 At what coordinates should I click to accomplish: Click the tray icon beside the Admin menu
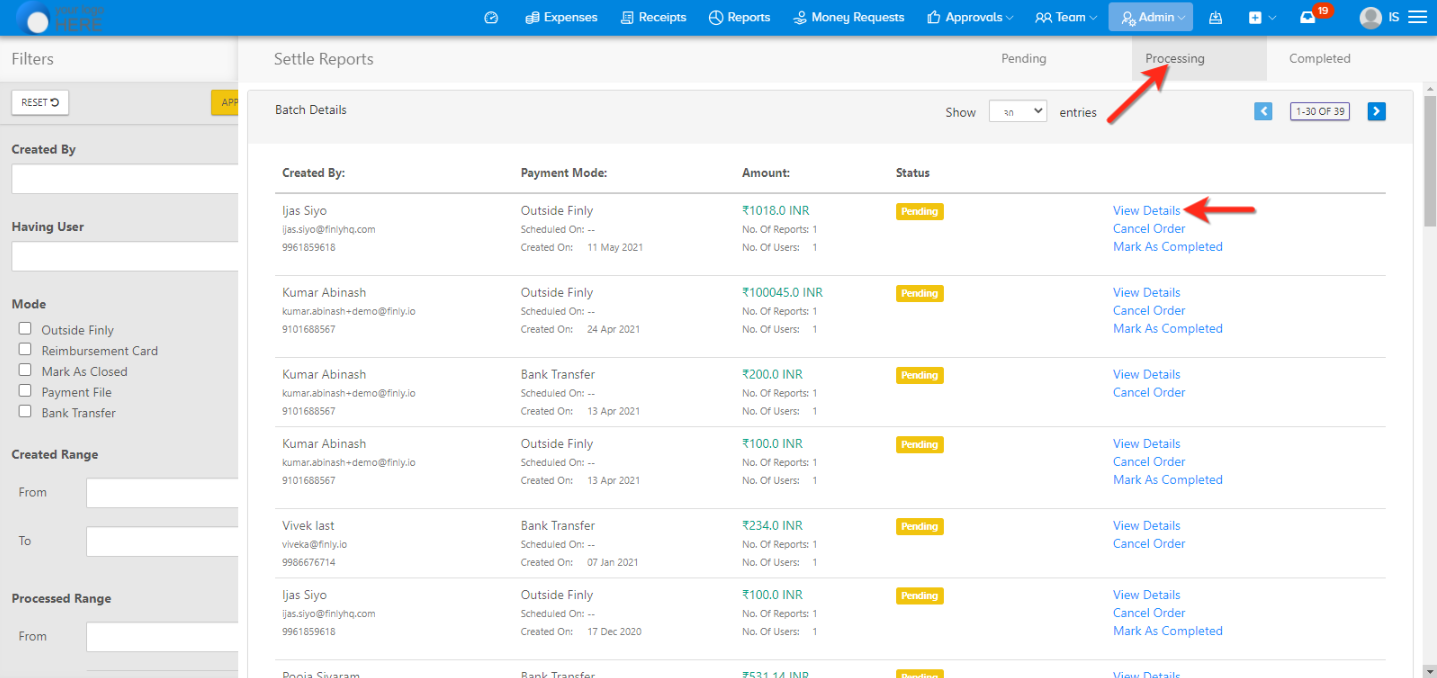1216,17
